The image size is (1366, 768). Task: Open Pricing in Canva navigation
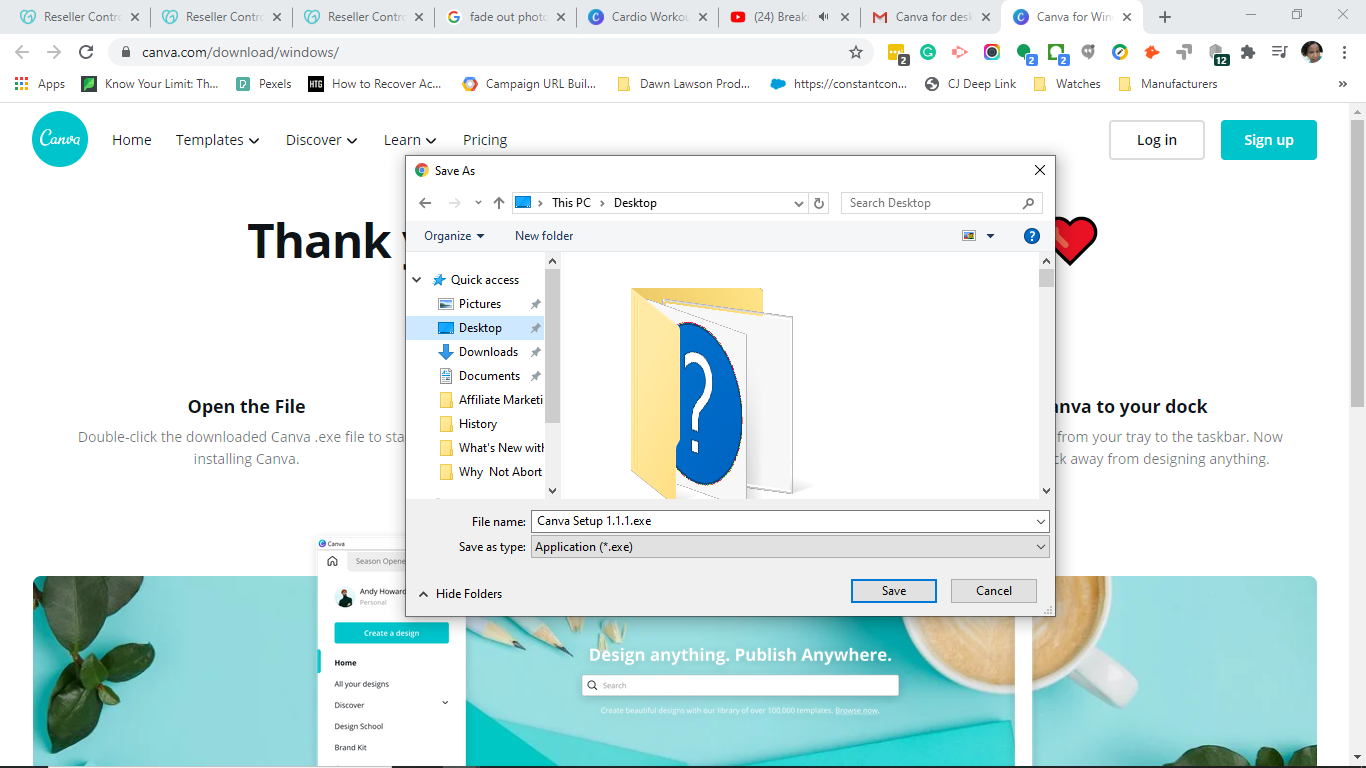click(x=485, y=140)
